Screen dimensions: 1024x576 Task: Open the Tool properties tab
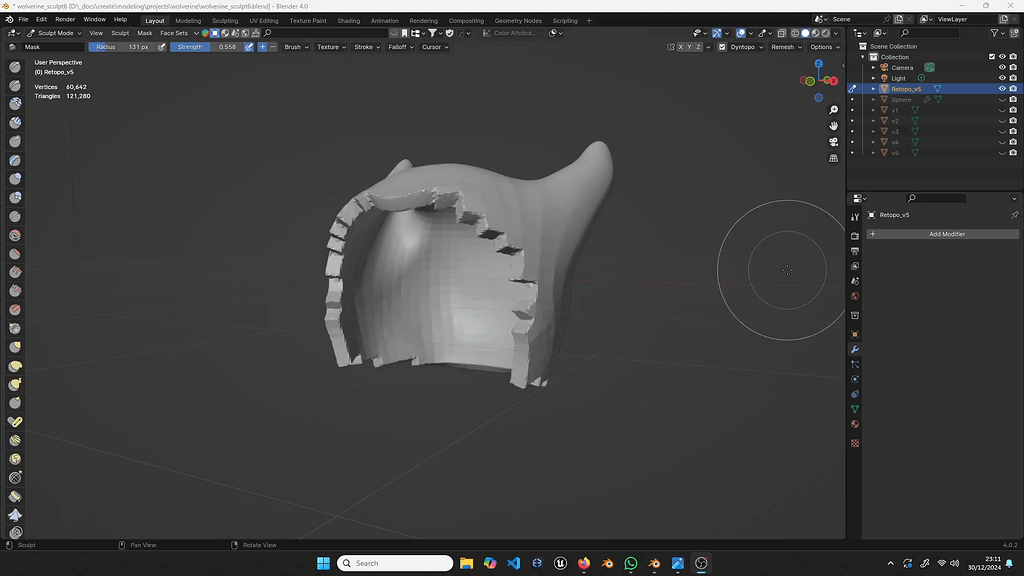click(x=855, y=217)
